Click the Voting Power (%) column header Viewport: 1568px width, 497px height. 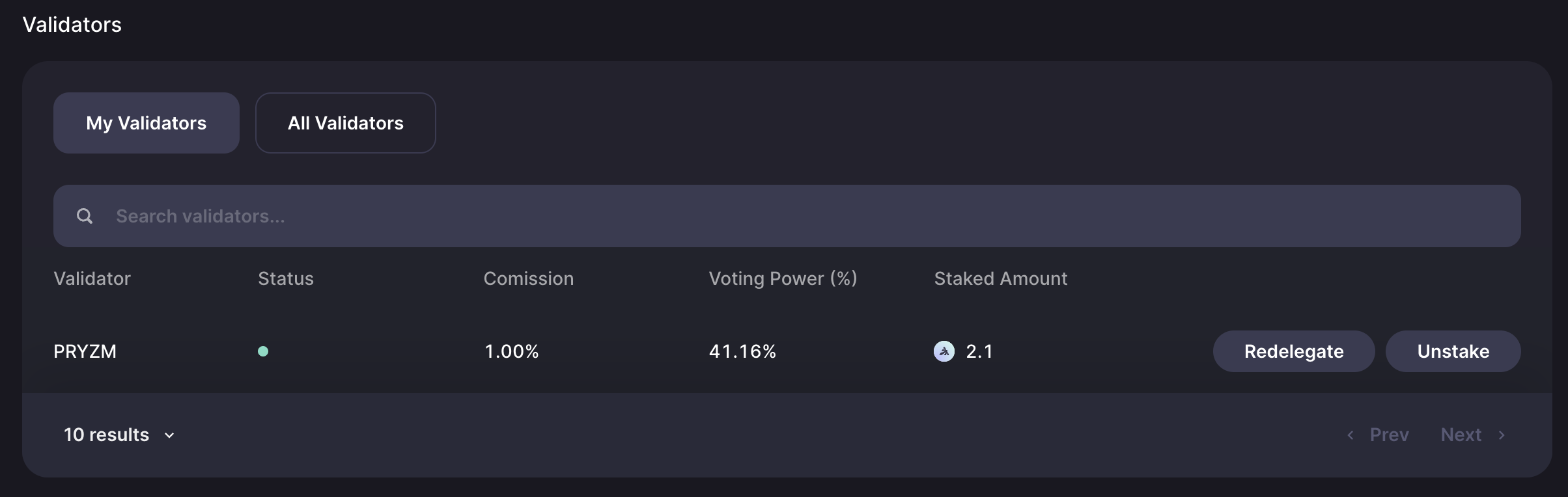[x=783, y=278]
